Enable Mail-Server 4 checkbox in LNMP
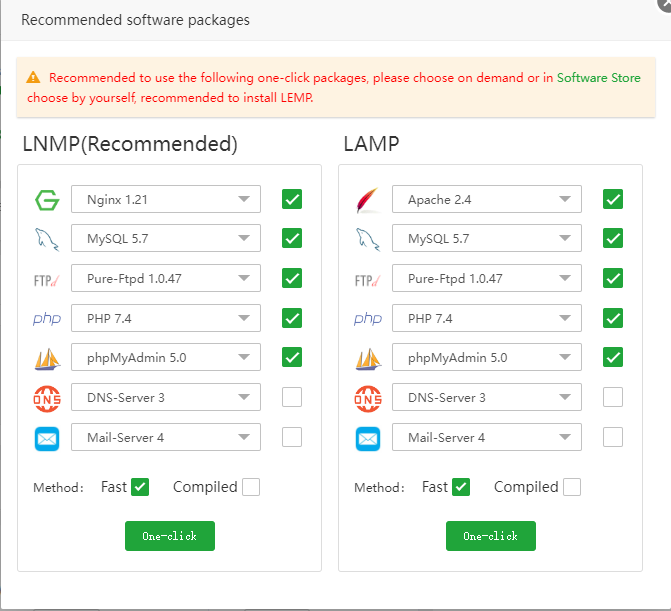The height and width of the screenshot is (611, 671). [x=292, y=437]
